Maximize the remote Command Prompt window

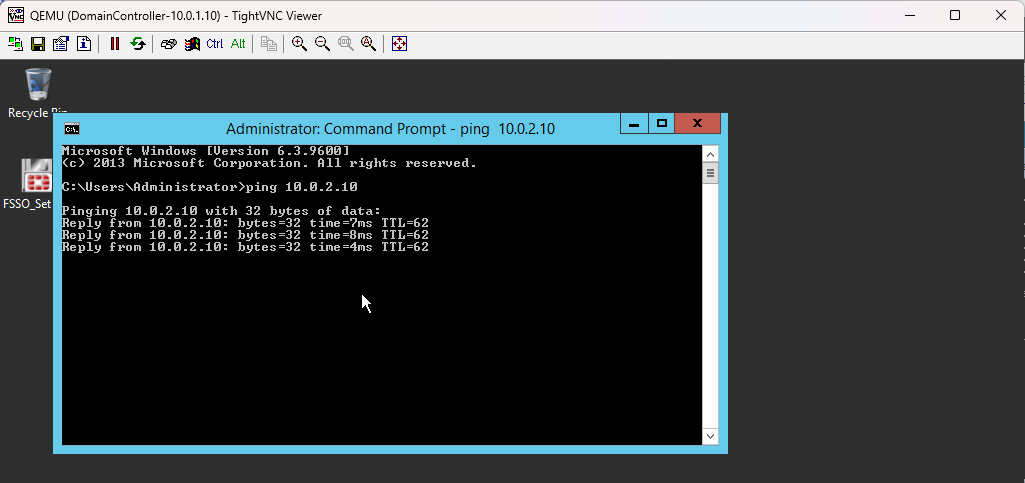[662, 124]
